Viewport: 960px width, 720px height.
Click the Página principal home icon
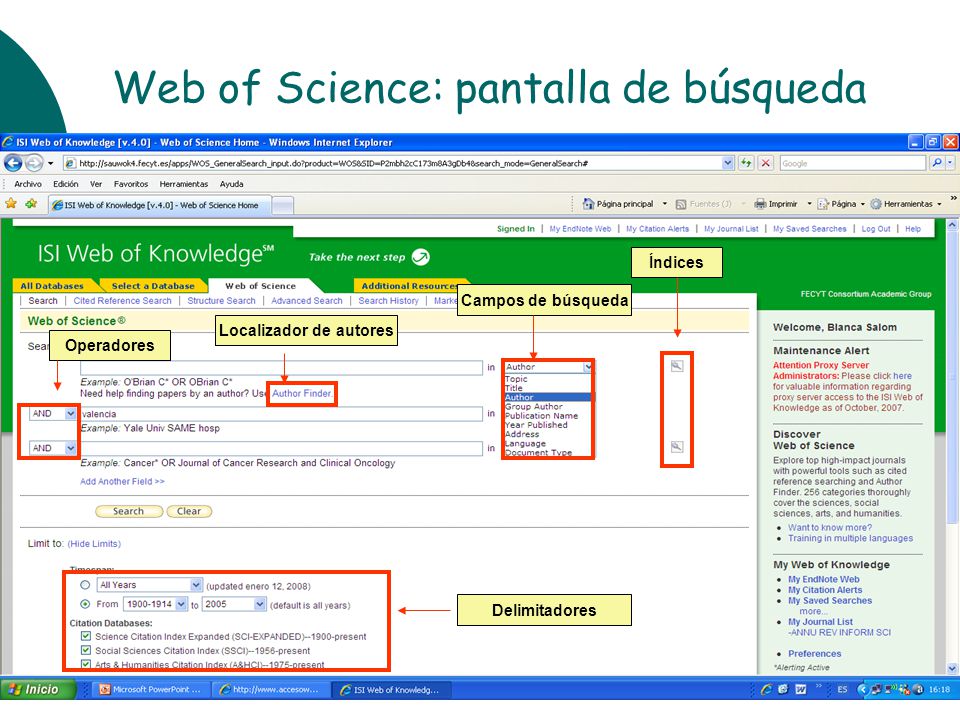click(588, 204)
